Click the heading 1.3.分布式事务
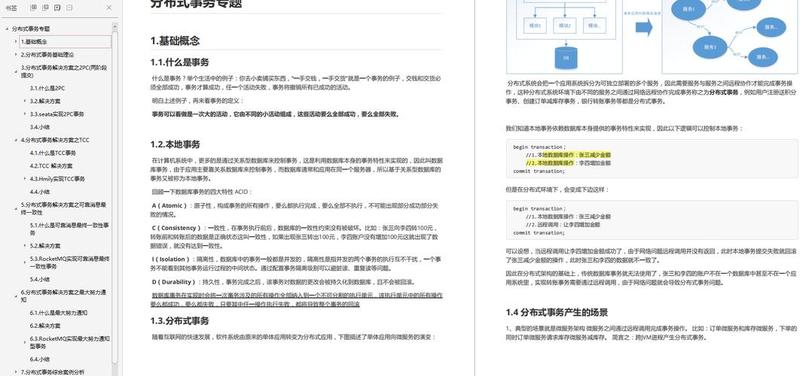 point(180,321)
